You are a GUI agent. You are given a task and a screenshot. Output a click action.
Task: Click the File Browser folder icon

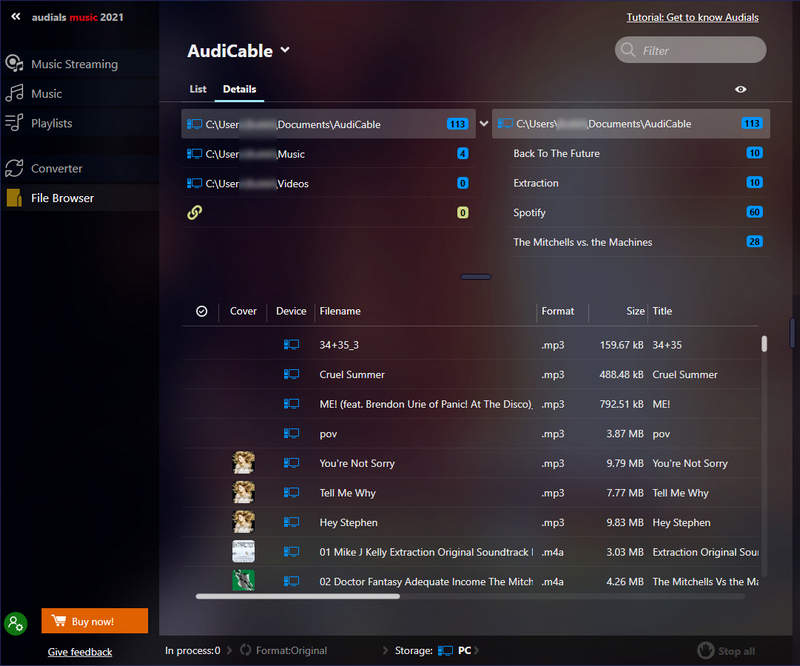click(14, 198)
